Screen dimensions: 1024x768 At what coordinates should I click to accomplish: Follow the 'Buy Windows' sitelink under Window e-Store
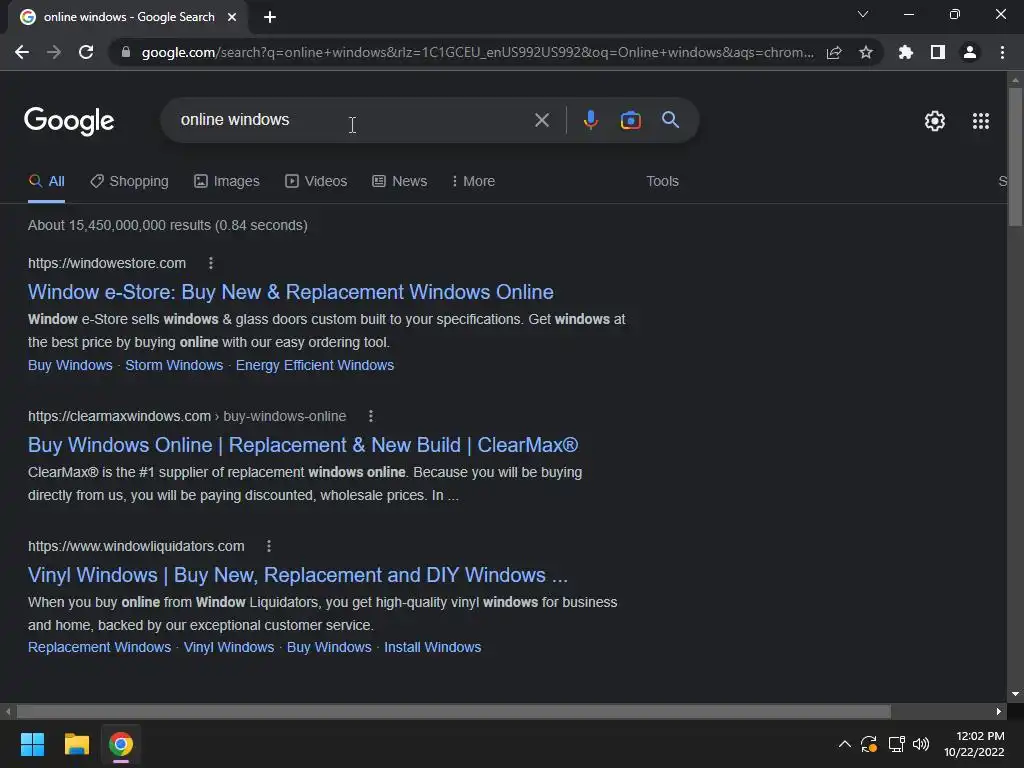[70, 365]
